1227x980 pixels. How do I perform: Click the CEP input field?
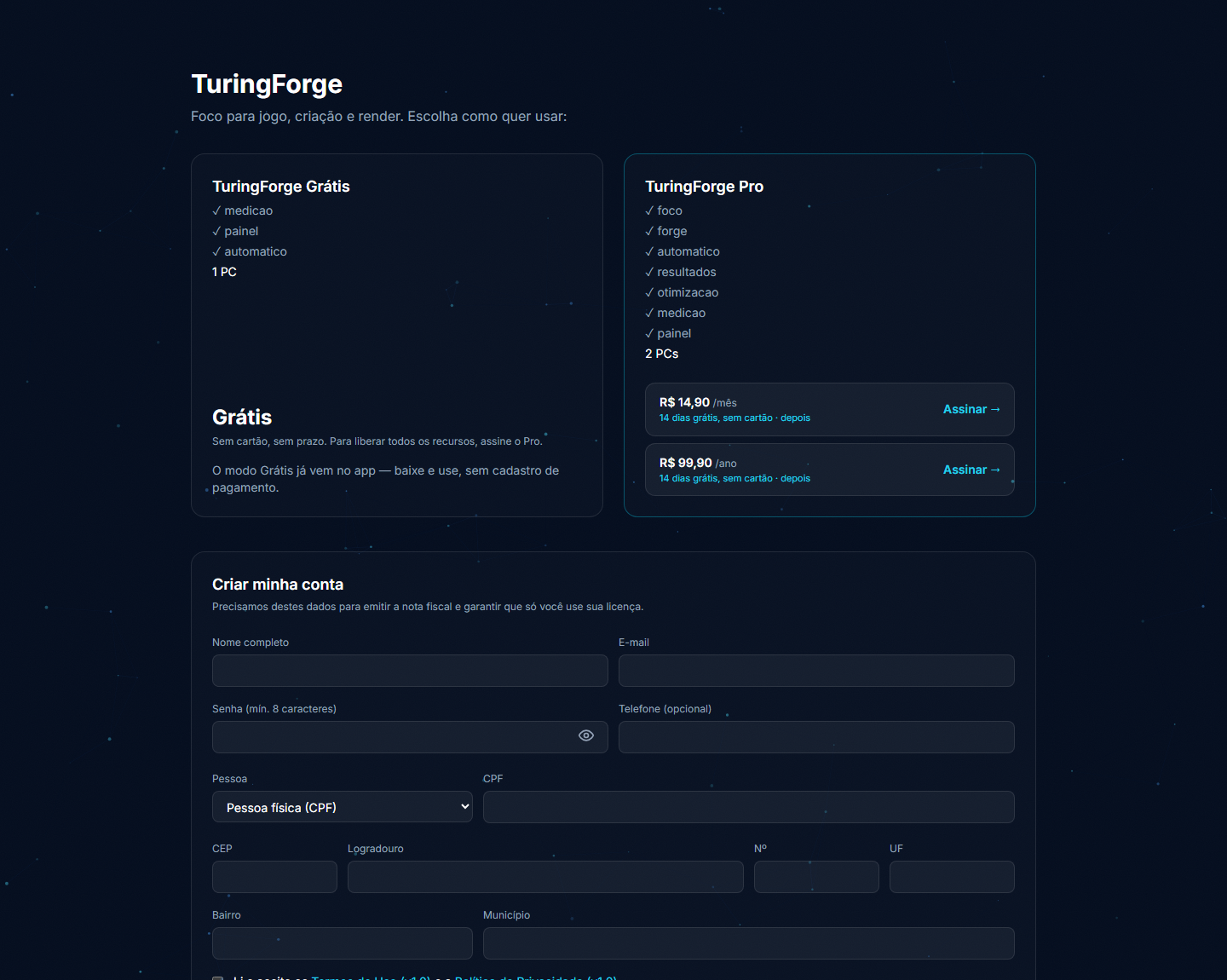(x=274, y=877)
